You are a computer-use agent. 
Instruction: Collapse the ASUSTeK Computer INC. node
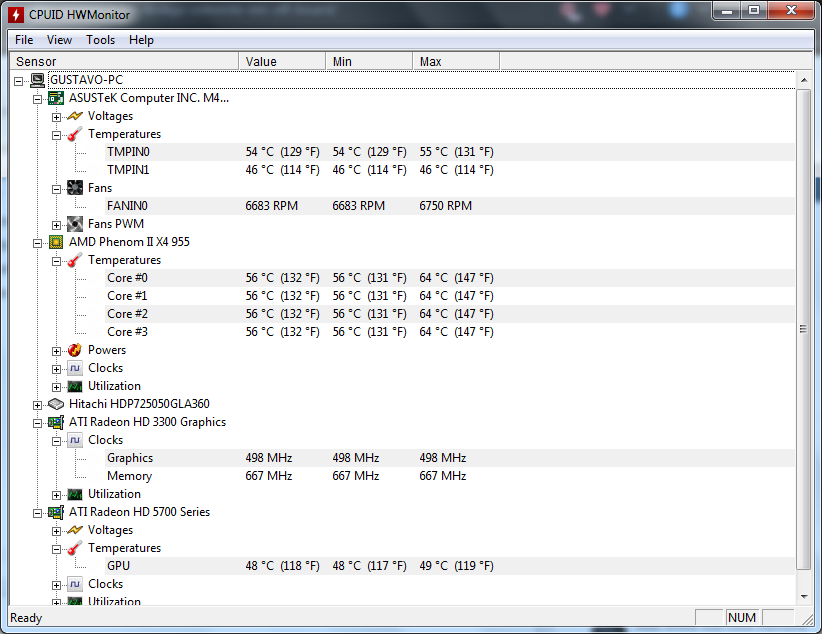point(38,99)
